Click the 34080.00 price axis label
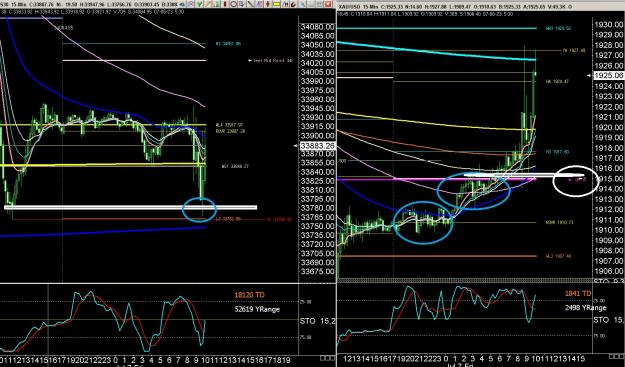Image resolution: width=625 pixels, height=367 pixels. (317, 27)
